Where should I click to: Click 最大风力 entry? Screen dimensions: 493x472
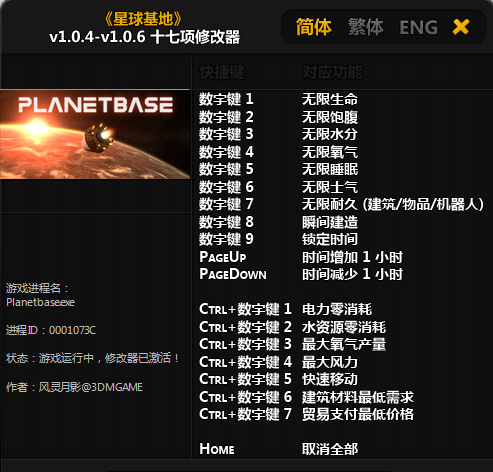coord(330,362)
